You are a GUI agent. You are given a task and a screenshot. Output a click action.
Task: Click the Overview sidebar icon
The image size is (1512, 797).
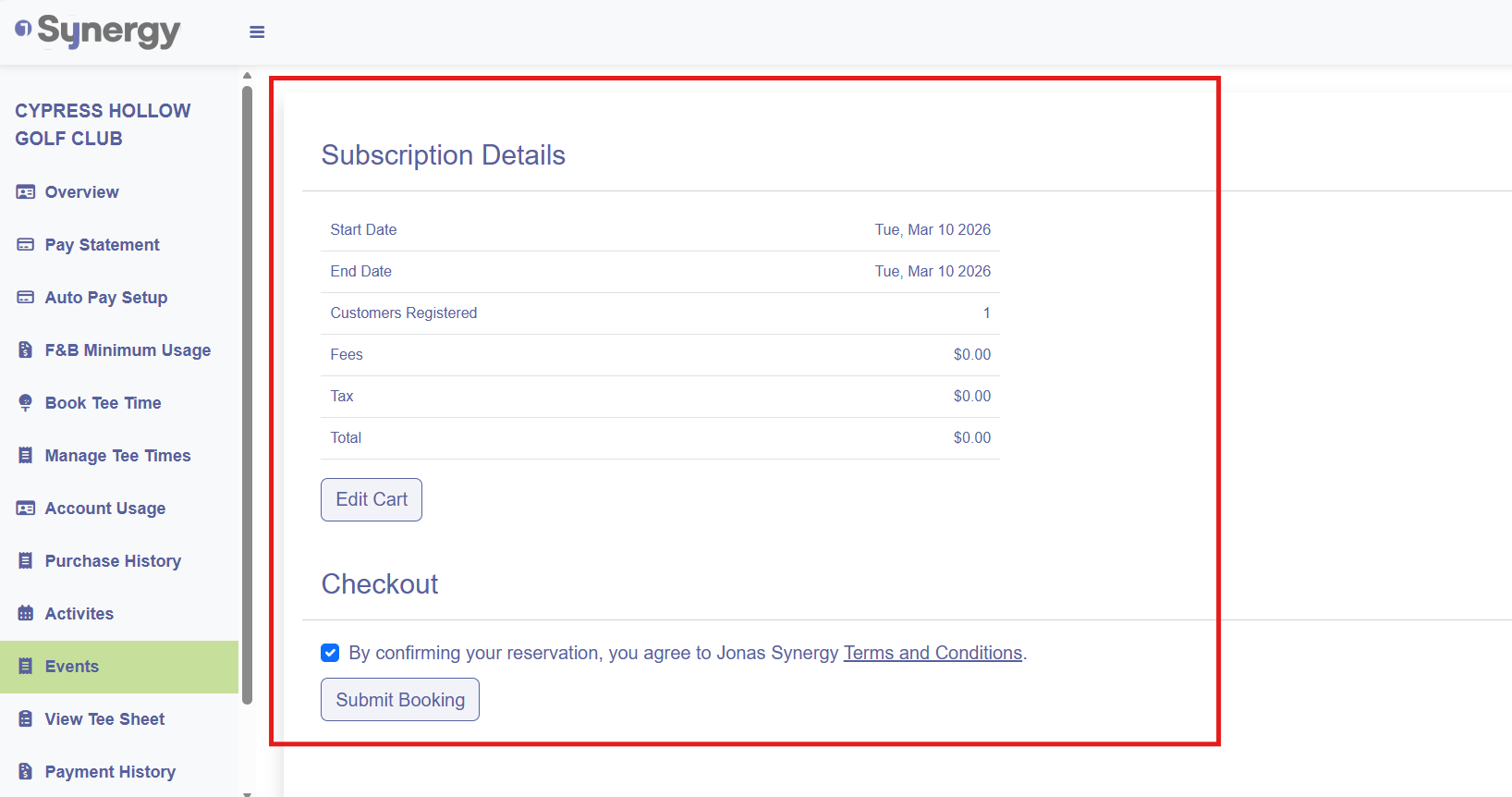(x=26, y=192)
